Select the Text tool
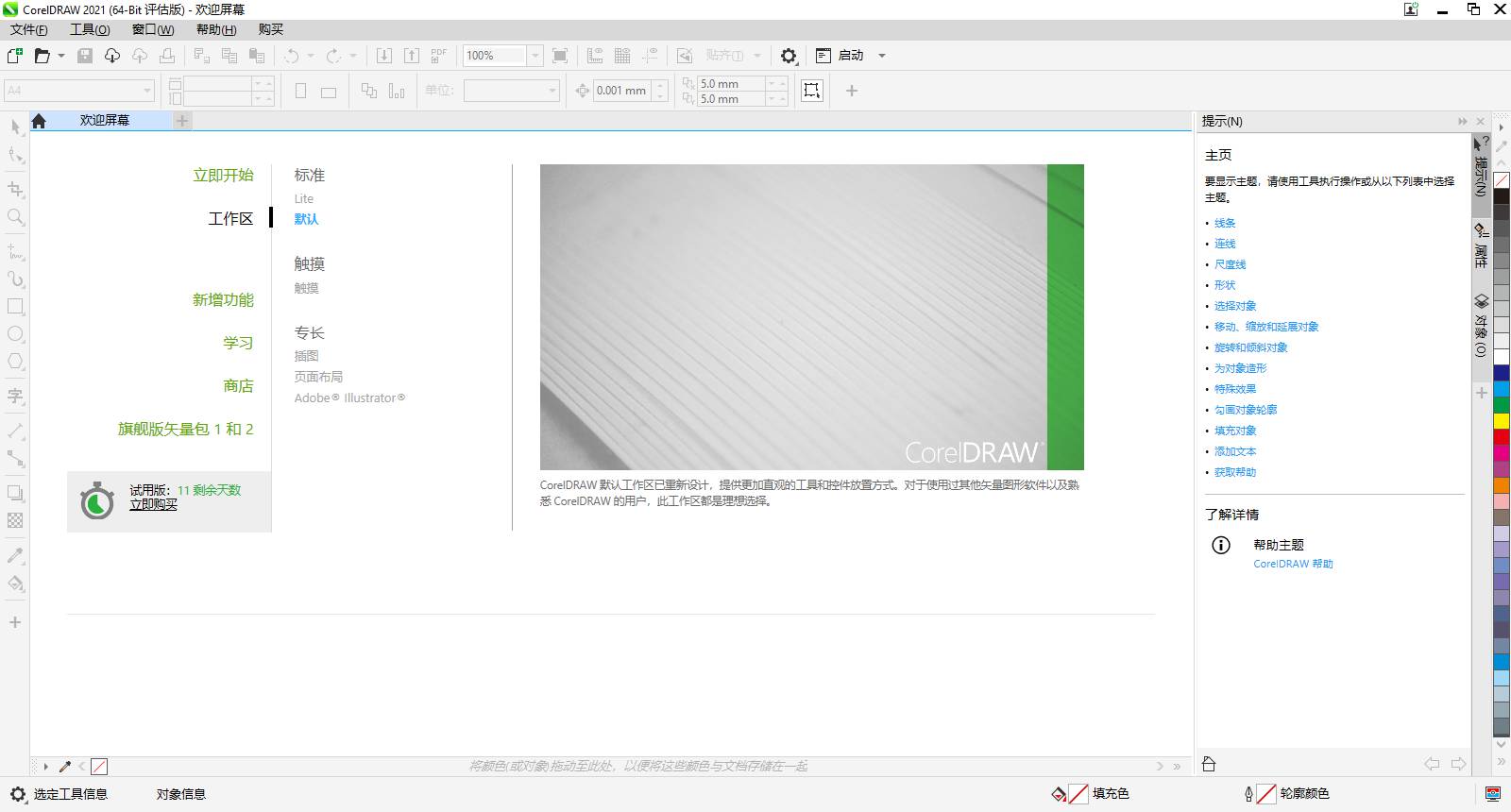 15,396
